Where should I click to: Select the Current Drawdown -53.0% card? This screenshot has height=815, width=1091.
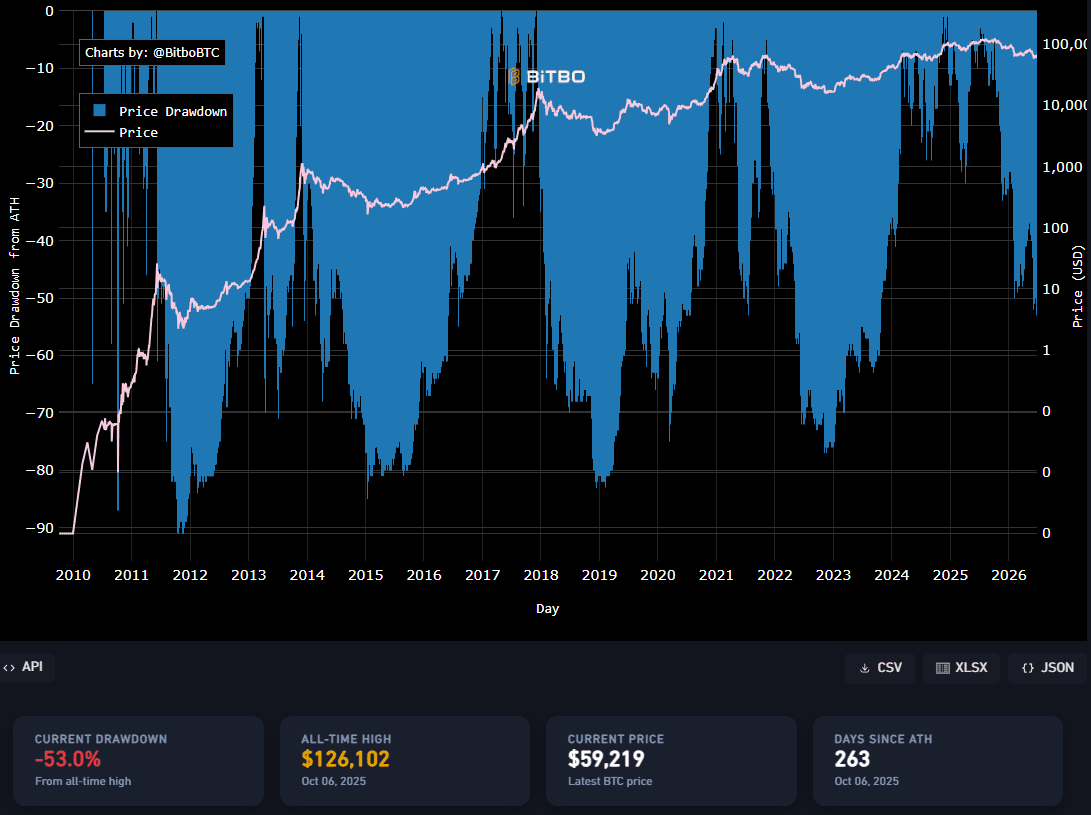(138, 761)
